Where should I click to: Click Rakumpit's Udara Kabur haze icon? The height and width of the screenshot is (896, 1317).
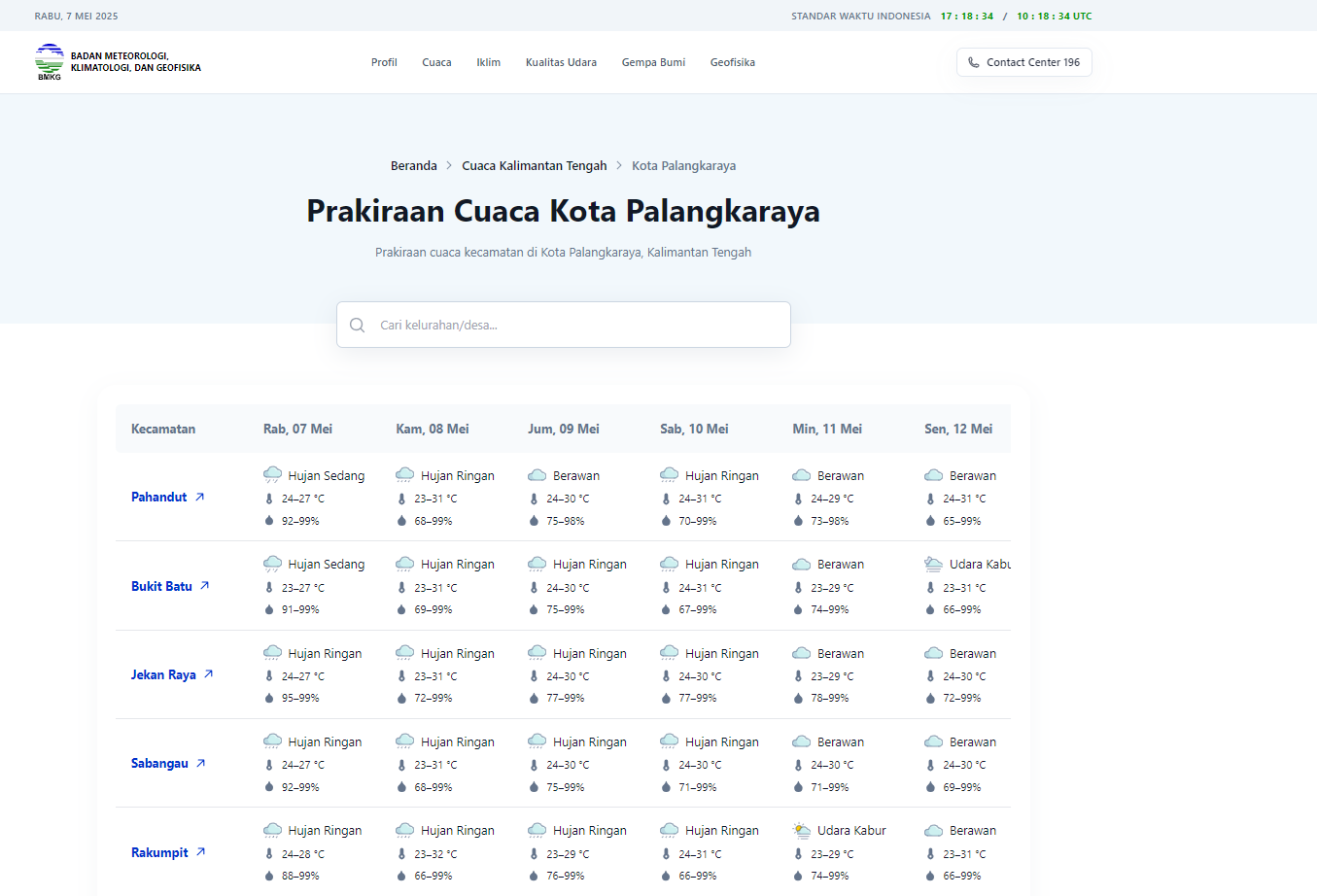pos(802,830)
